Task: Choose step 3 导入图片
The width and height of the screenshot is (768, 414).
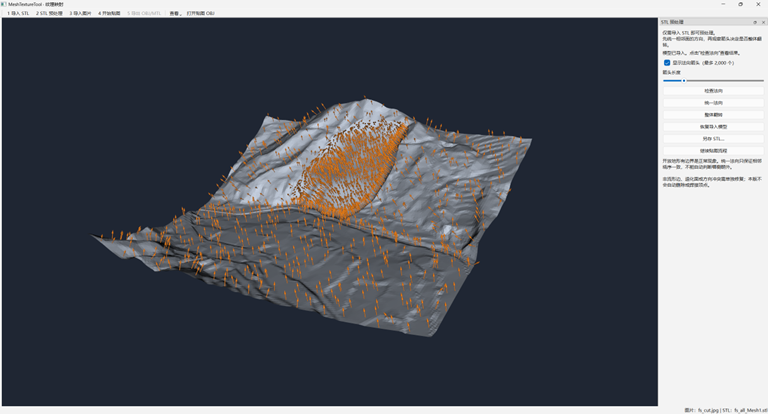Action: pyautogui.click(x=80, y=13)
